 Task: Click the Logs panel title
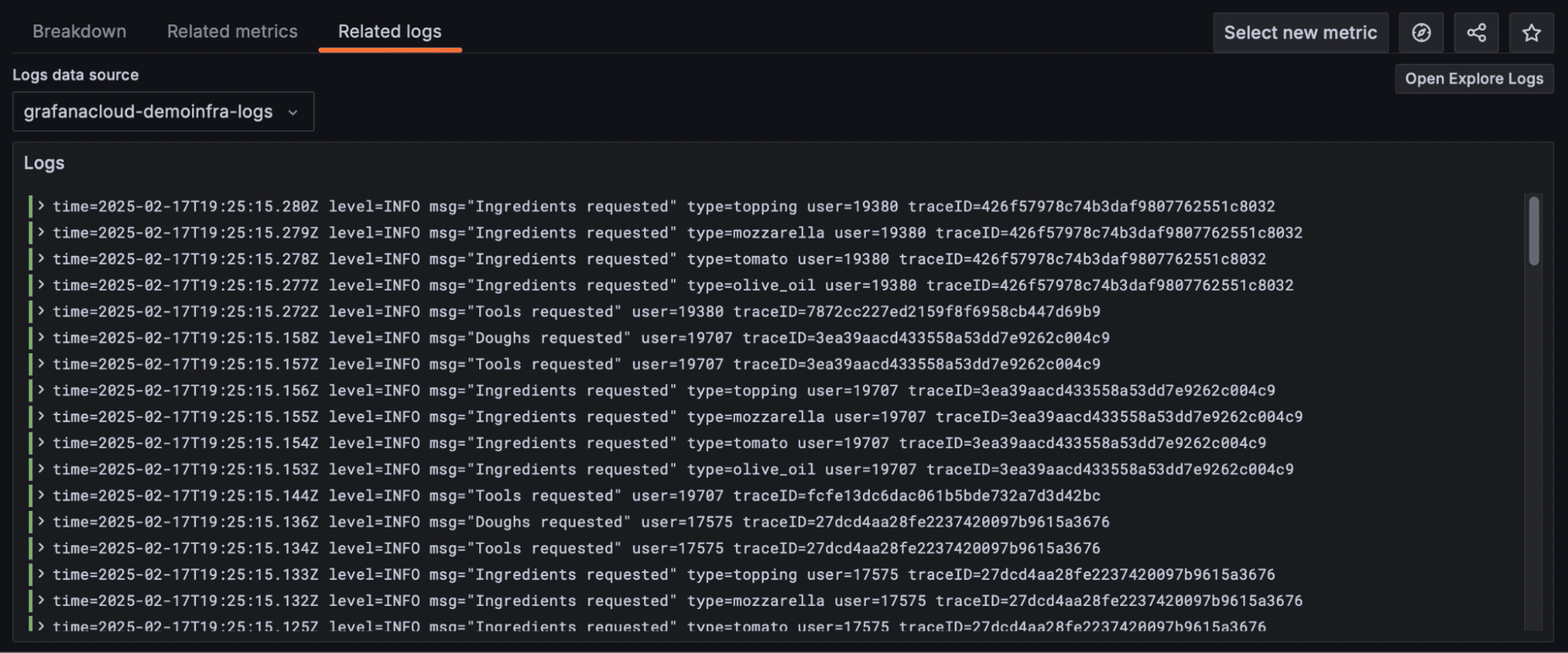coord(44,162)
